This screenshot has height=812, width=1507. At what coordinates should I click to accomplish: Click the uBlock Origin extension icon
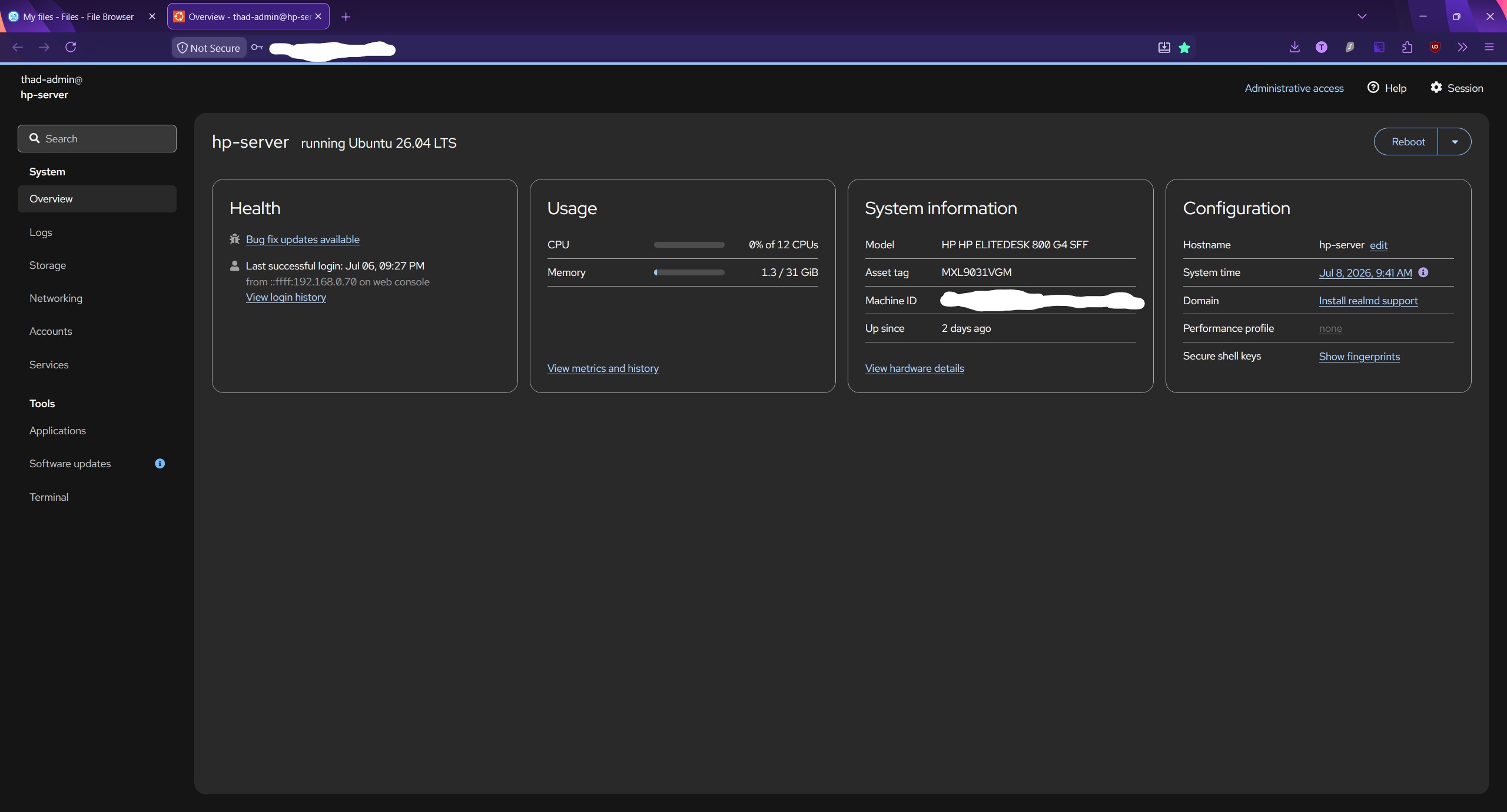tap(1435, 47)
